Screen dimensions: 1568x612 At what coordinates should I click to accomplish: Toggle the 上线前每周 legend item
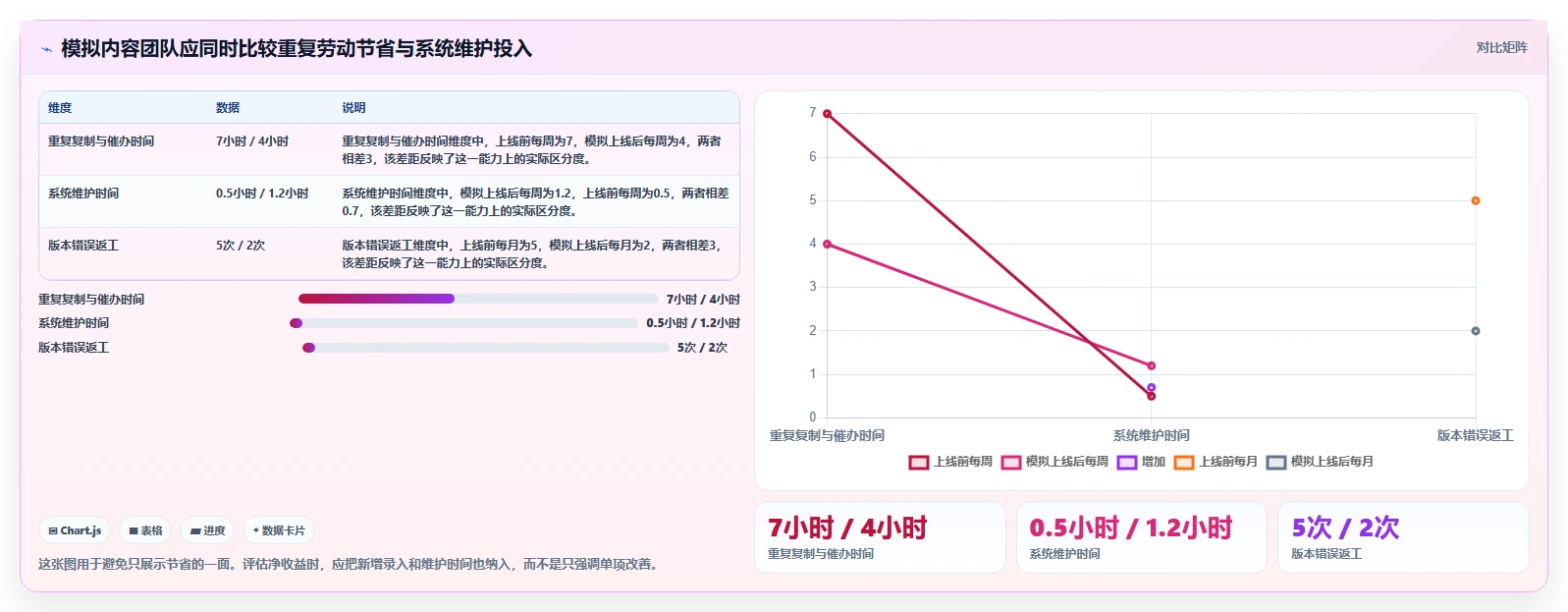coord(950,462)
